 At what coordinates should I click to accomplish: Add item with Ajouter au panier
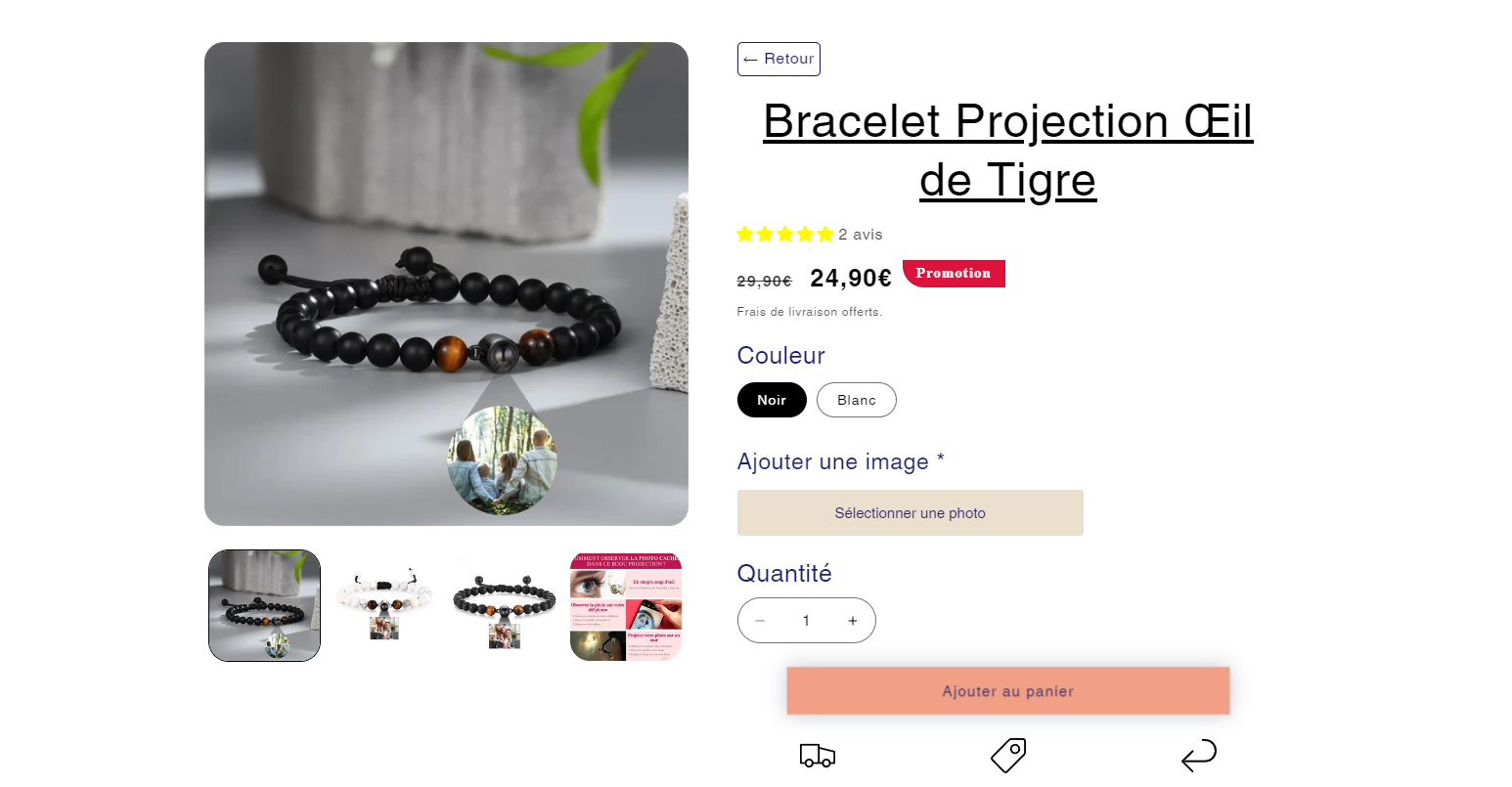[1008, 691]
